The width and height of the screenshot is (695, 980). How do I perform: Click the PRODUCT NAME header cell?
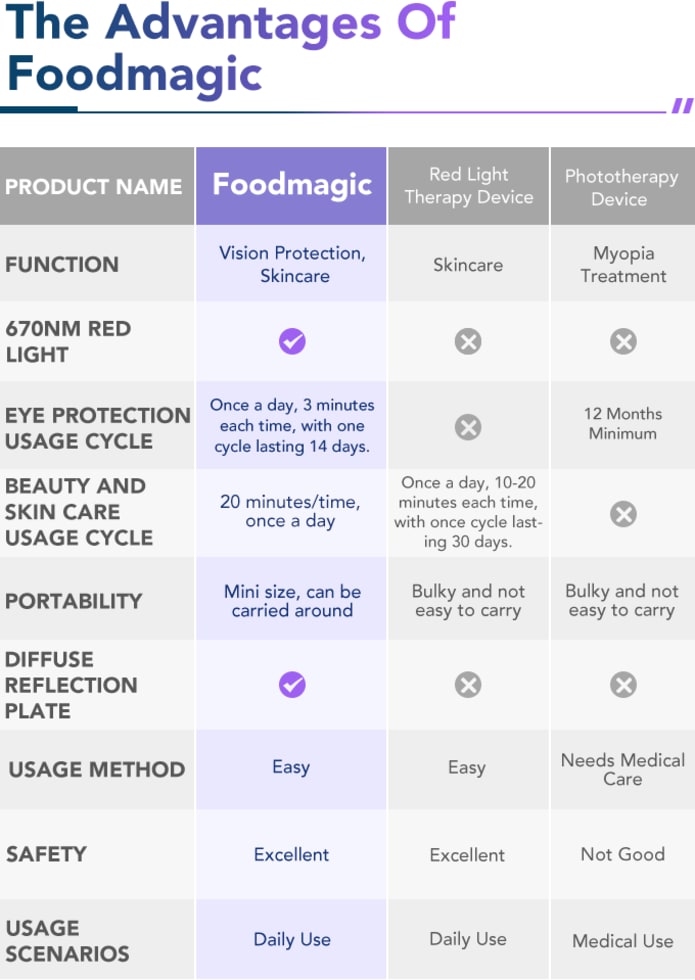(x=97, y=186)
